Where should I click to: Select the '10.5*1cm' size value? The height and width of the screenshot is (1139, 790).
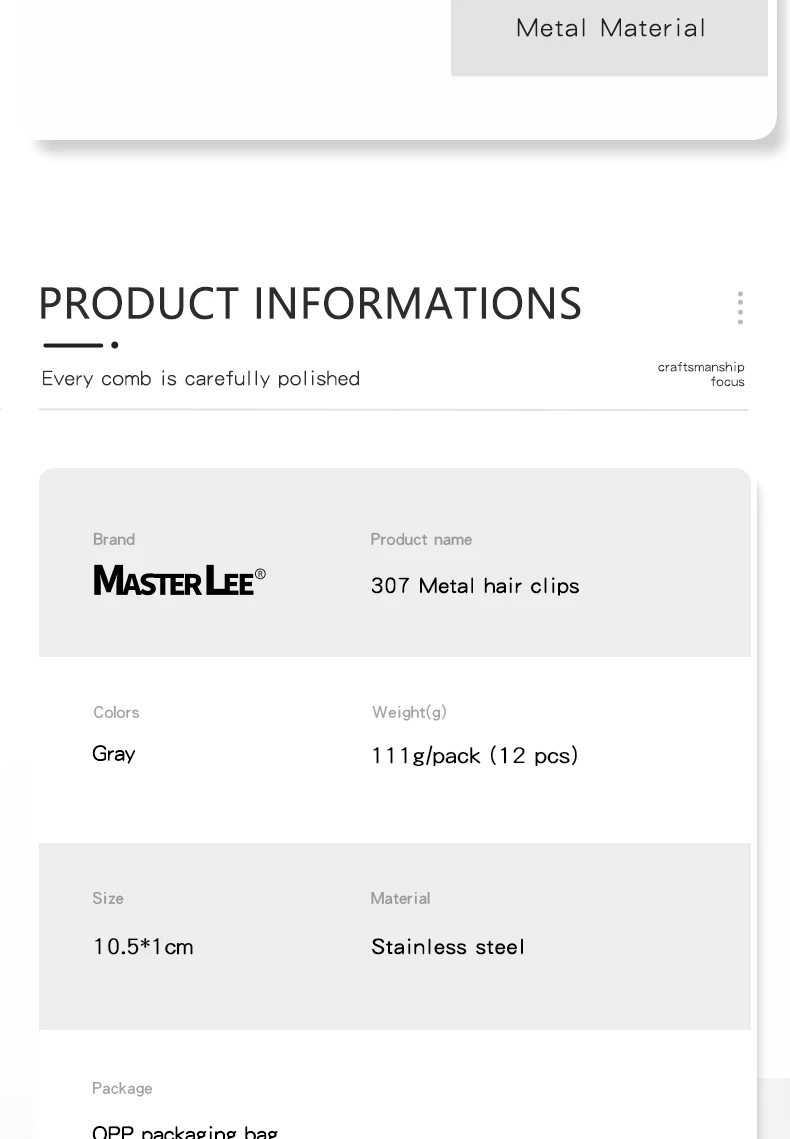click(143, 947)
